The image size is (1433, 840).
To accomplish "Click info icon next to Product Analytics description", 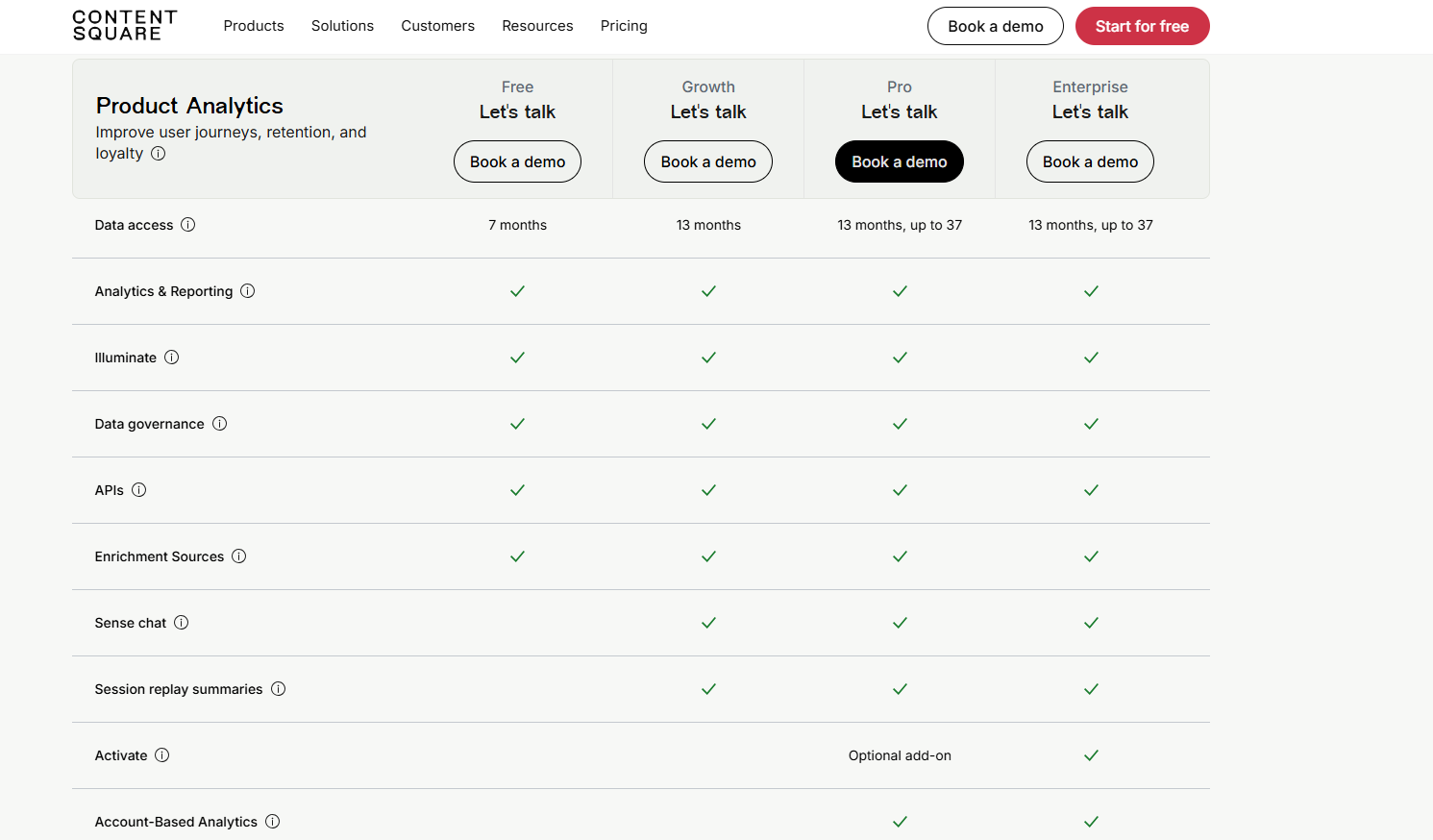I will (159, 154).
